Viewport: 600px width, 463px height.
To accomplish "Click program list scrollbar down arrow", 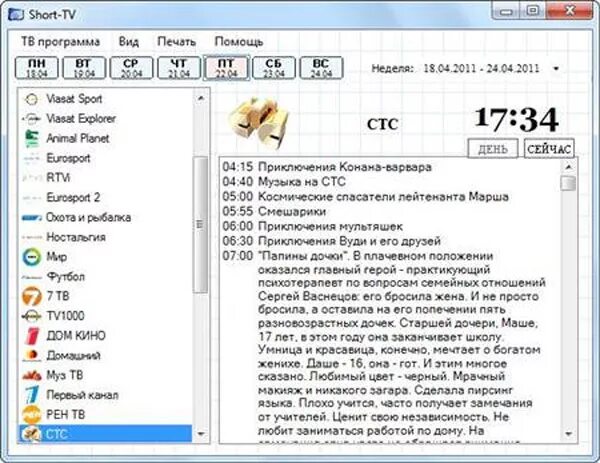I will click(569, 434).
